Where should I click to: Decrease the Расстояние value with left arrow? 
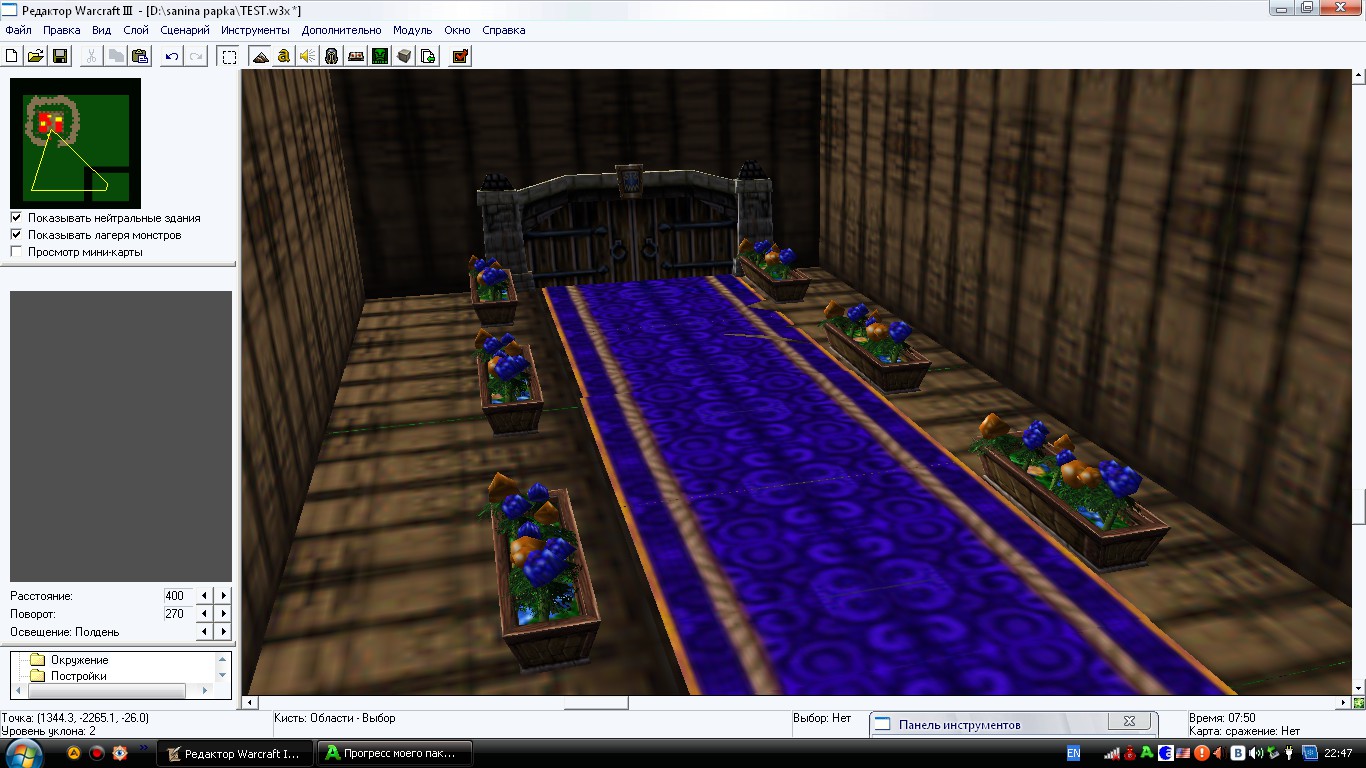[x=205, y=595]
